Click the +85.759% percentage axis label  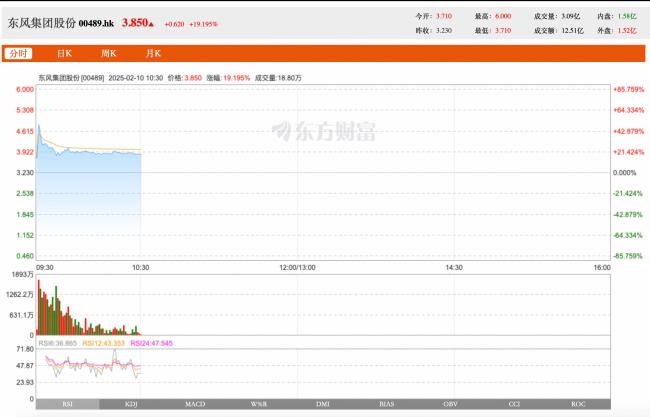[x=628, y=90]
